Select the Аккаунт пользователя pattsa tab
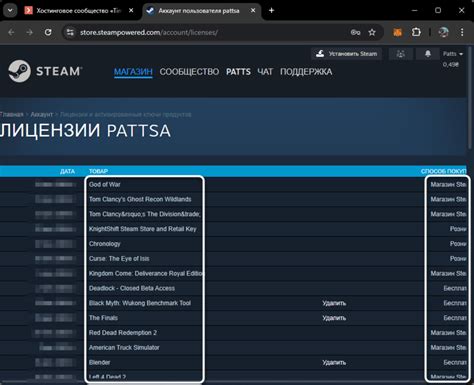 coord(202,11)
